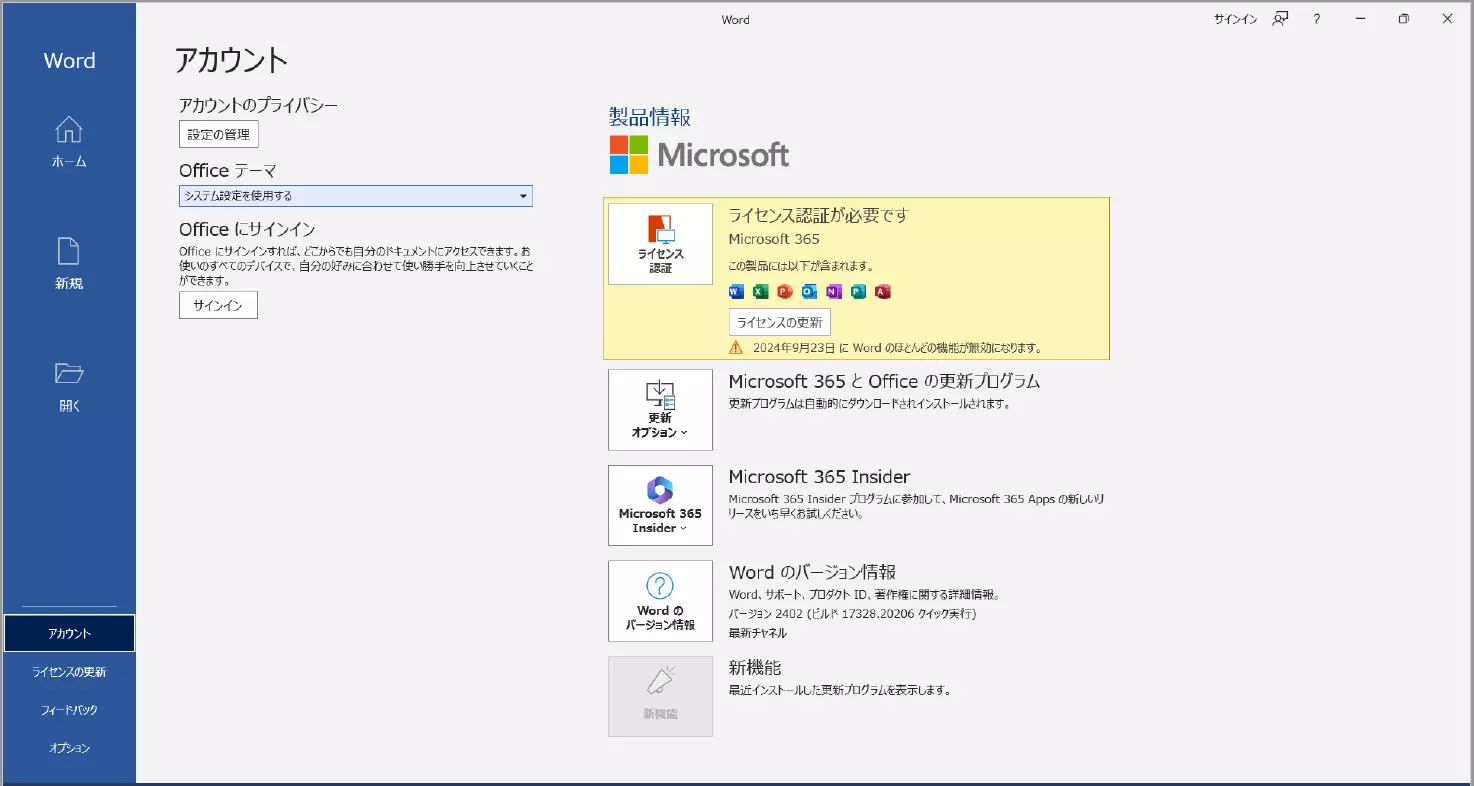The height and width of the screenshot is (786, 1474).
Task: Click the Manage Settings (設定の管理) button
Action: (x=218, y=134)
